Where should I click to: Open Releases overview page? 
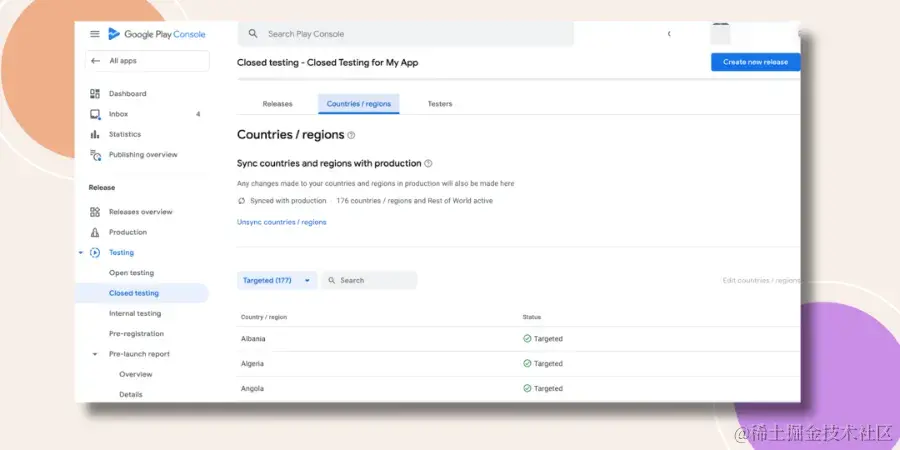tap(142, 212)
